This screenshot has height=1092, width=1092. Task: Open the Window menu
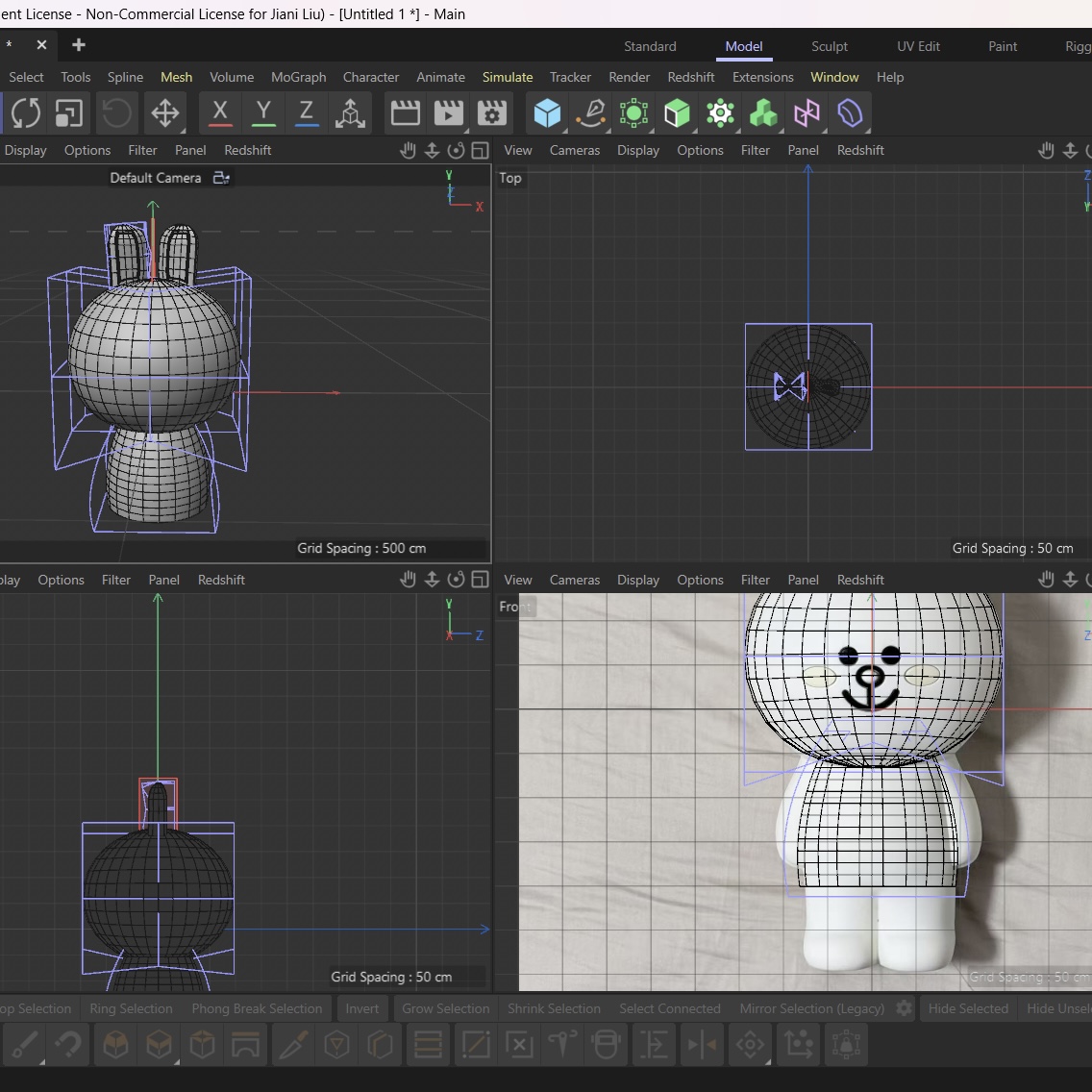click(x=834, y=77)
